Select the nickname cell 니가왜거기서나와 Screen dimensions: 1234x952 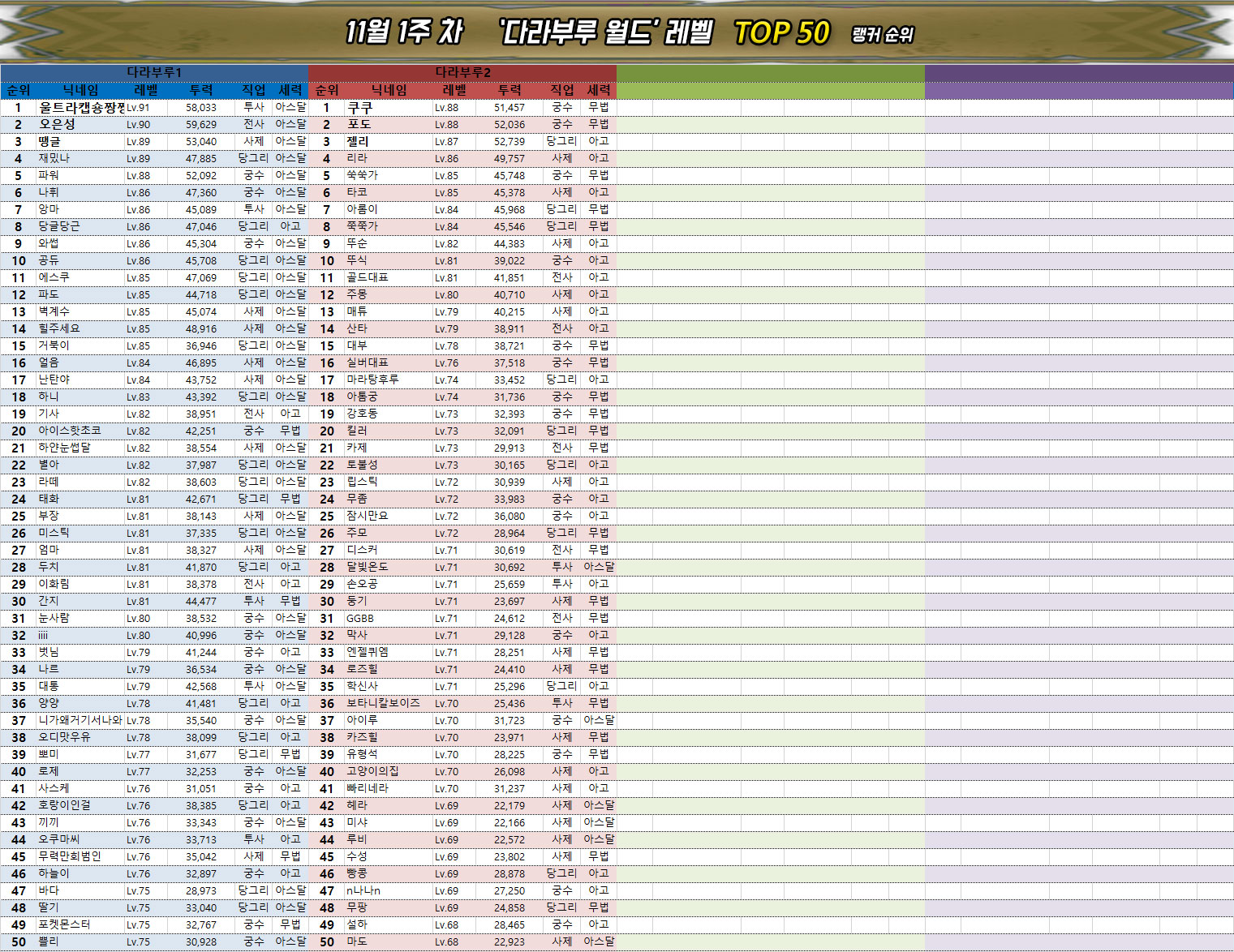point(80,720)
